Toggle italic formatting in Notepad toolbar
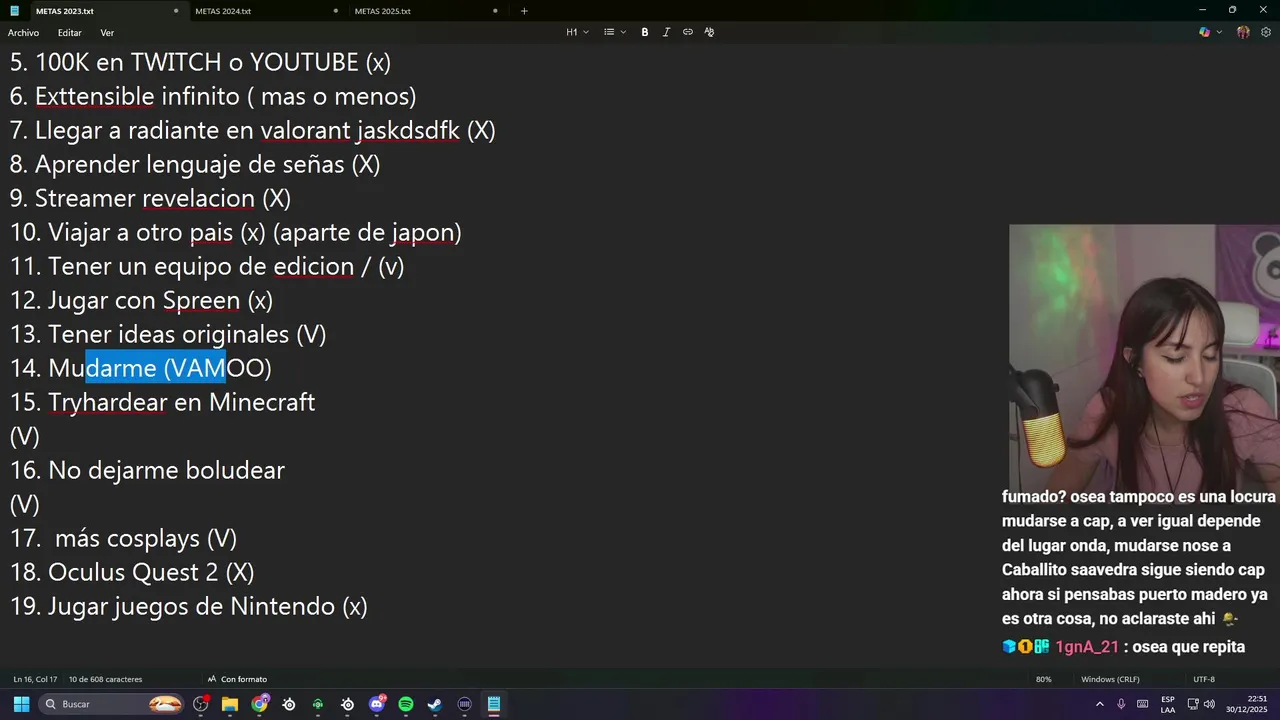The width and height of the screenshot is (1280, 720). (666, 32)
